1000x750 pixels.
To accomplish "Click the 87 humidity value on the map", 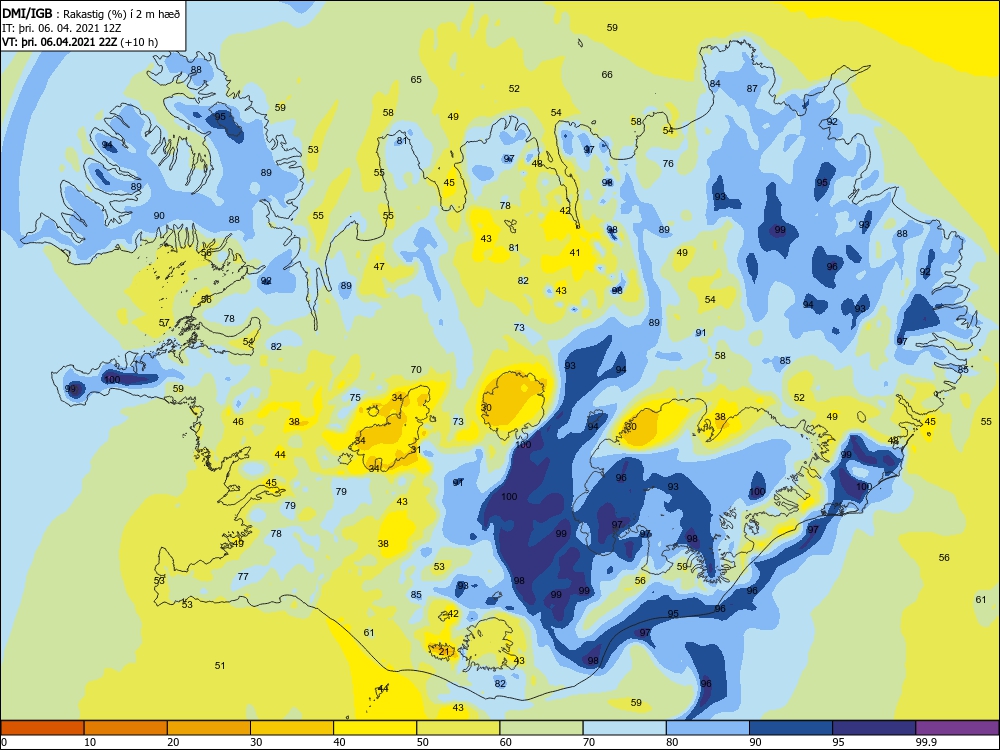I will coord(752,89).
